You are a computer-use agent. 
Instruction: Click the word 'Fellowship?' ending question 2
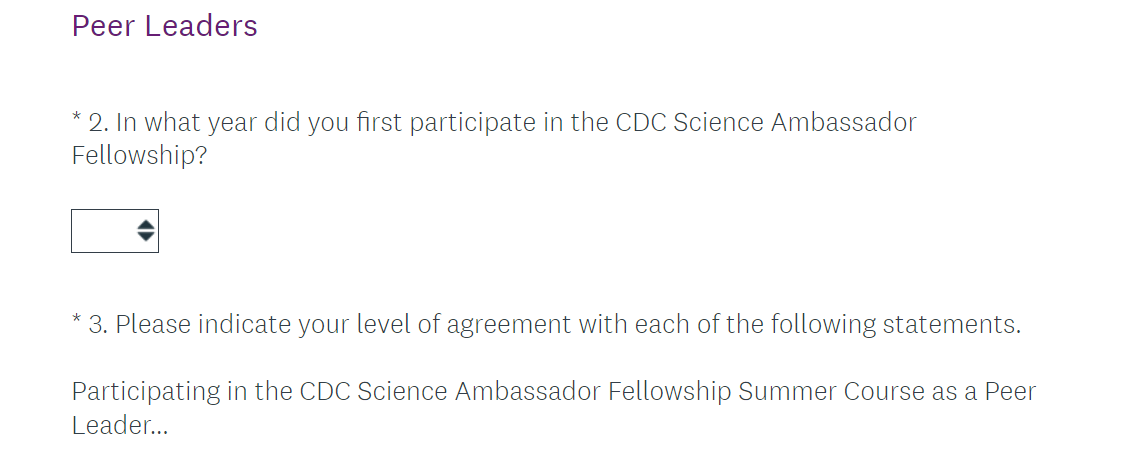[139, 156]
